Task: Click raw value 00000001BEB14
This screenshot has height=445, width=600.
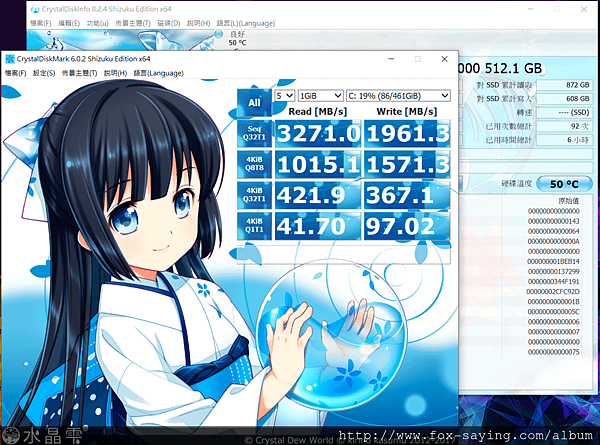Action: coord(553,261)
